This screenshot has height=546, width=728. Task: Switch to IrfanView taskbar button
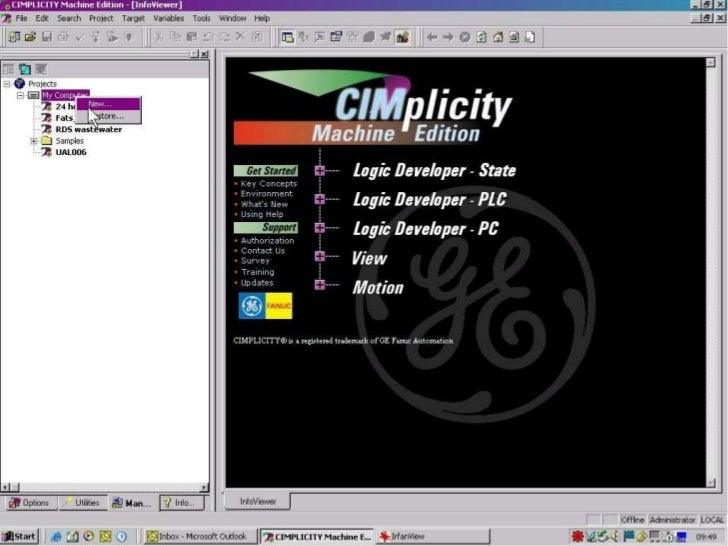point(434,536)
